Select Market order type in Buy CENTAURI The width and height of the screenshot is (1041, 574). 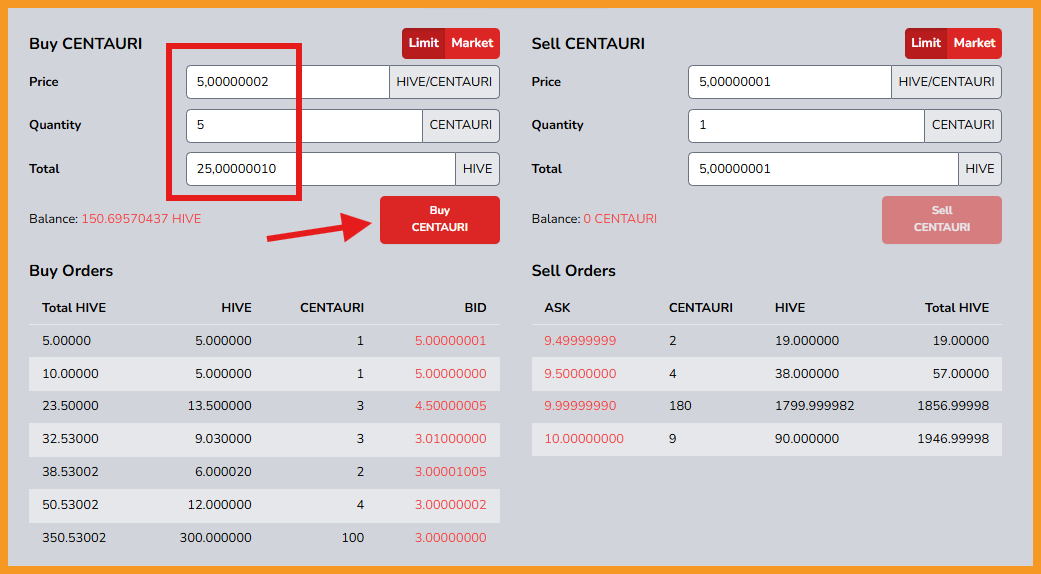tap(472, 43)
